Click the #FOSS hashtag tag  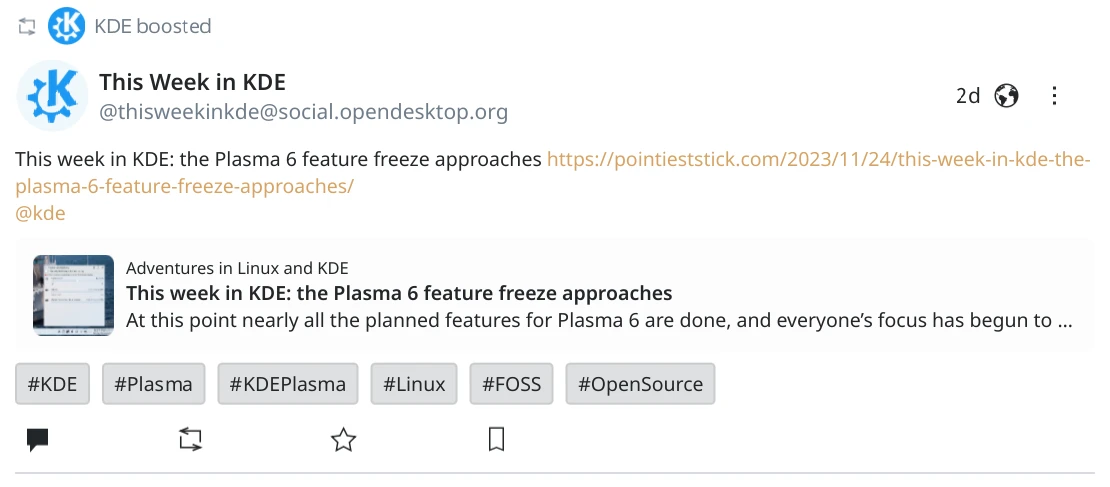[x=511, y=384]
